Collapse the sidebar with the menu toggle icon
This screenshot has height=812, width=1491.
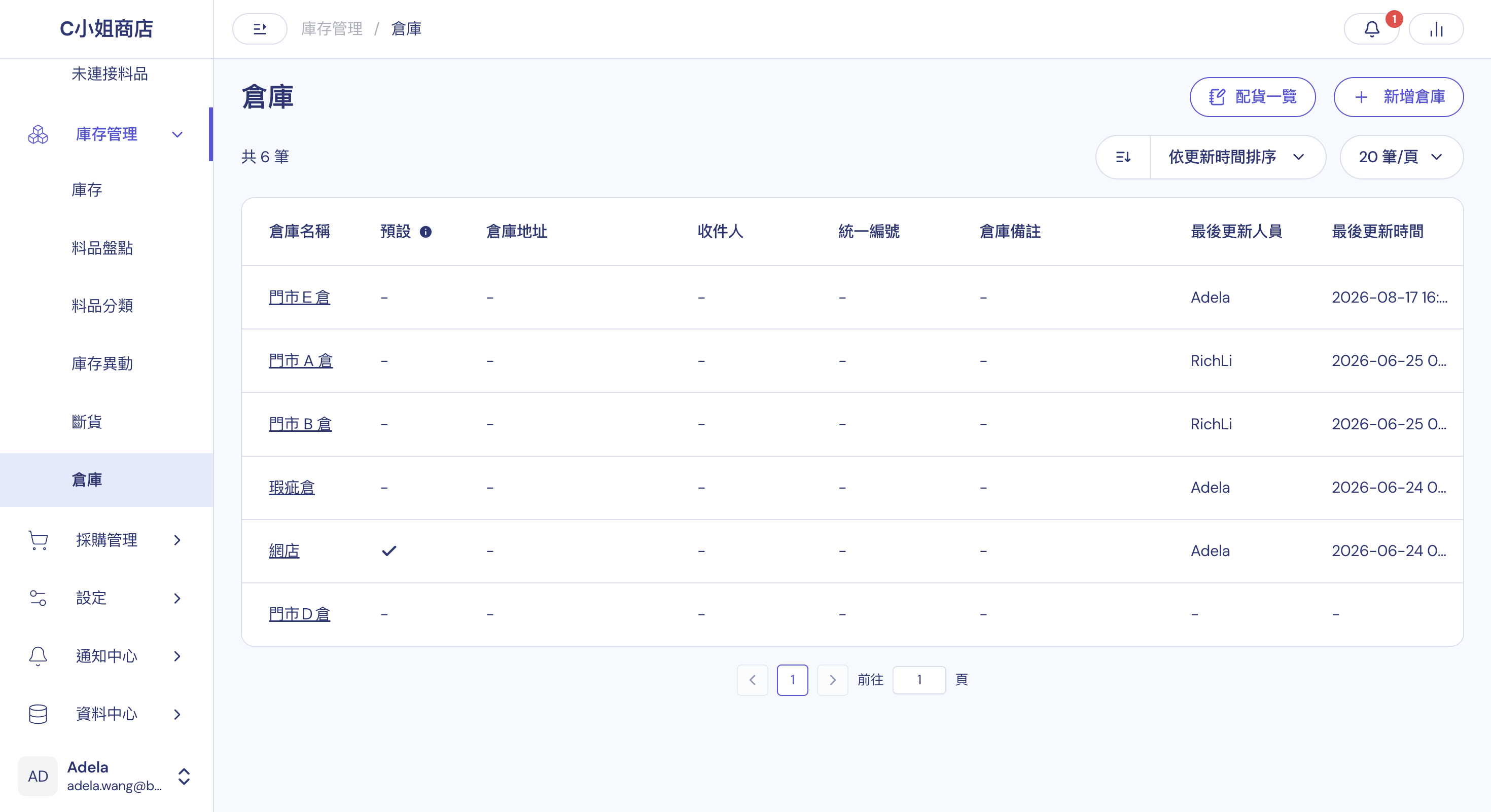point(259,29)
